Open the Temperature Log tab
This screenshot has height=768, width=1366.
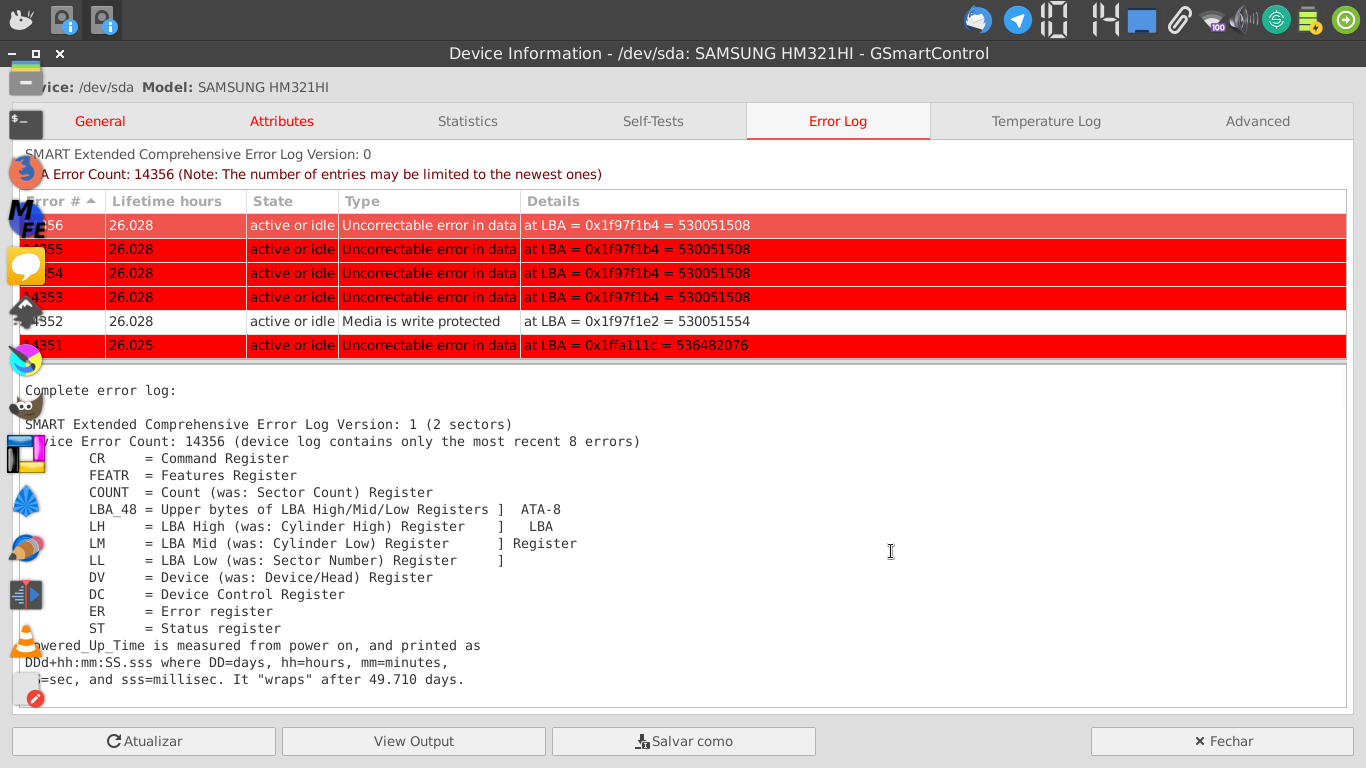coord(1046,121)
